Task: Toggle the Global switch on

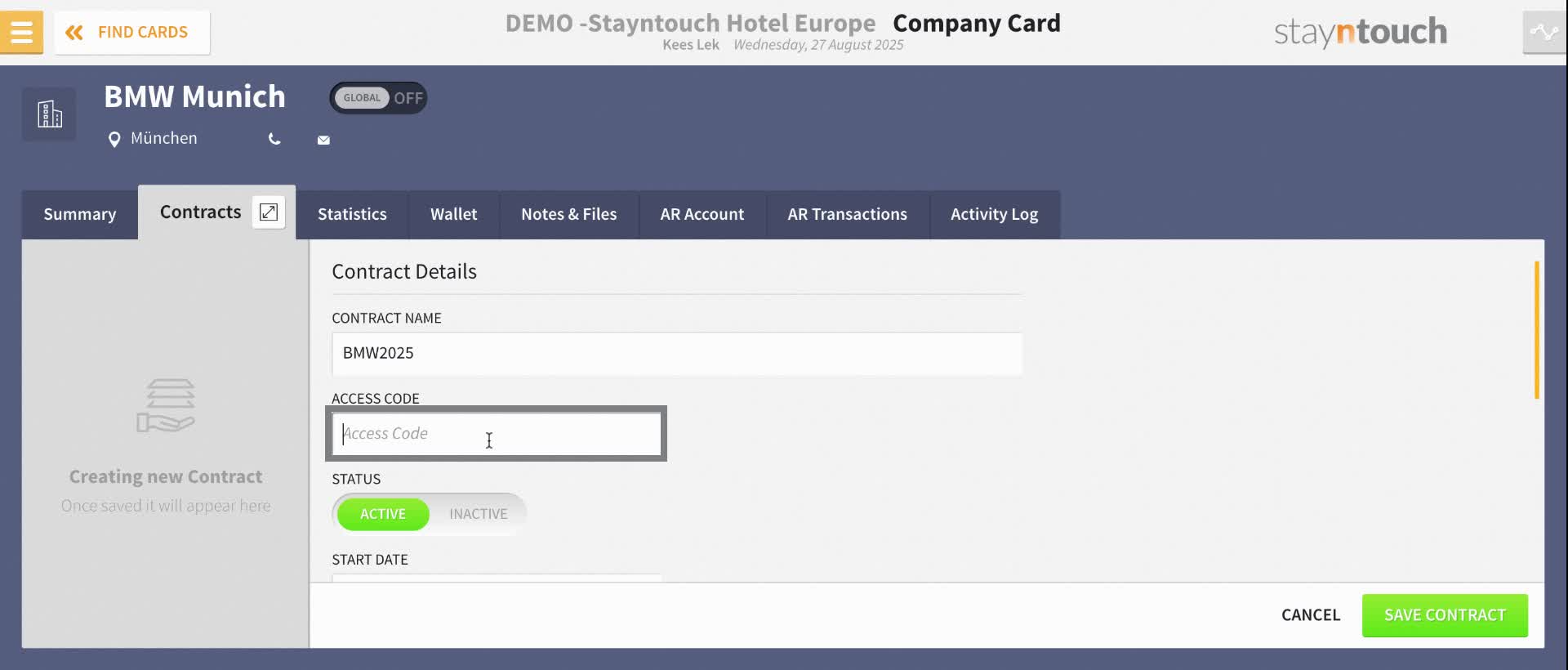Action: [378, 98]
